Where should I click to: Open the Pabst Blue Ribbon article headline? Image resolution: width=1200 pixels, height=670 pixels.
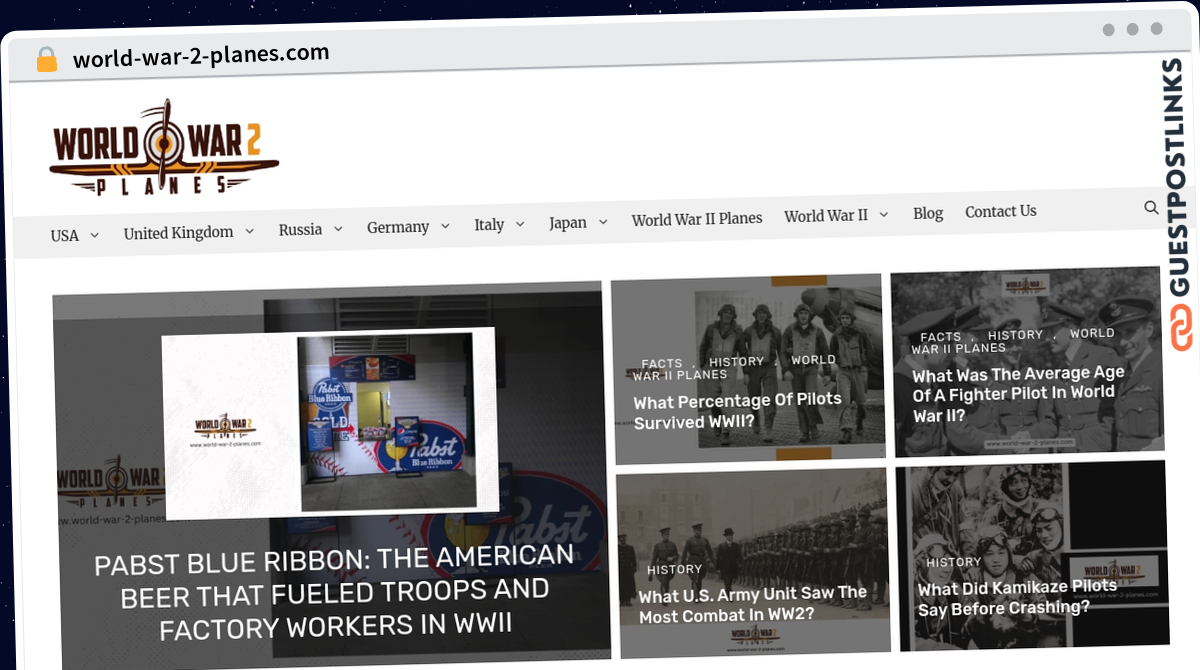(335, 593)
